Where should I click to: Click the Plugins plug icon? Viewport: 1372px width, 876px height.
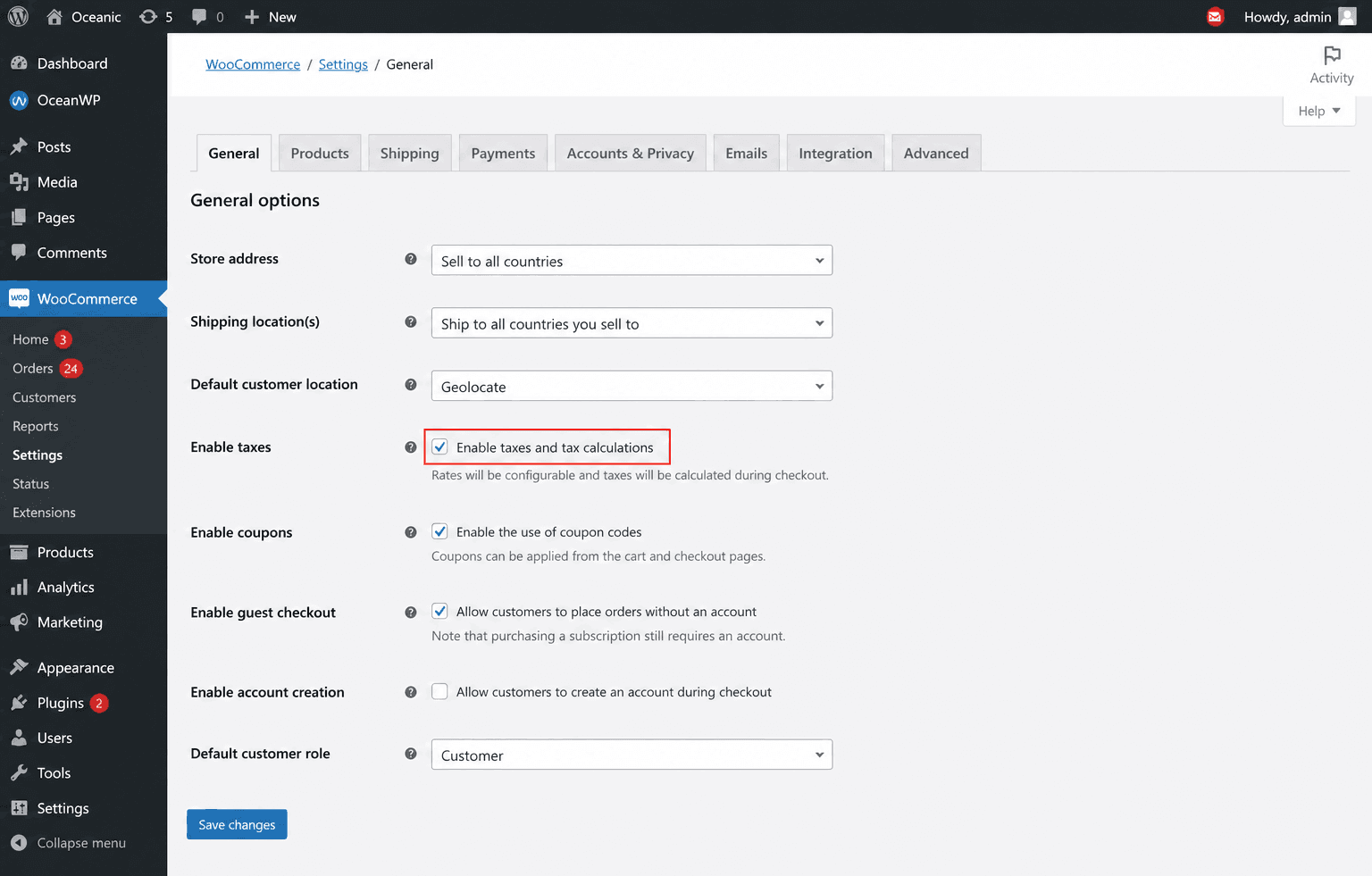point(19,703)
